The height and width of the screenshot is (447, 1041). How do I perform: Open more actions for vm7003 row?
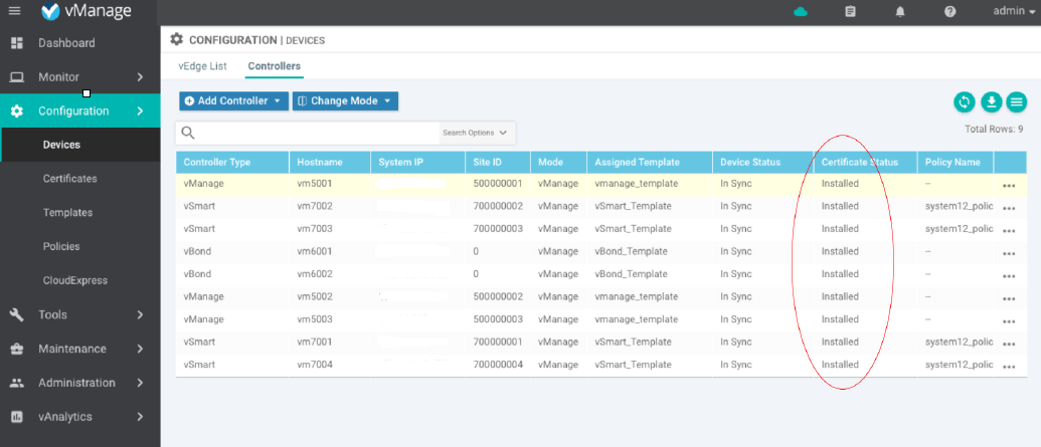[1009, 231]
